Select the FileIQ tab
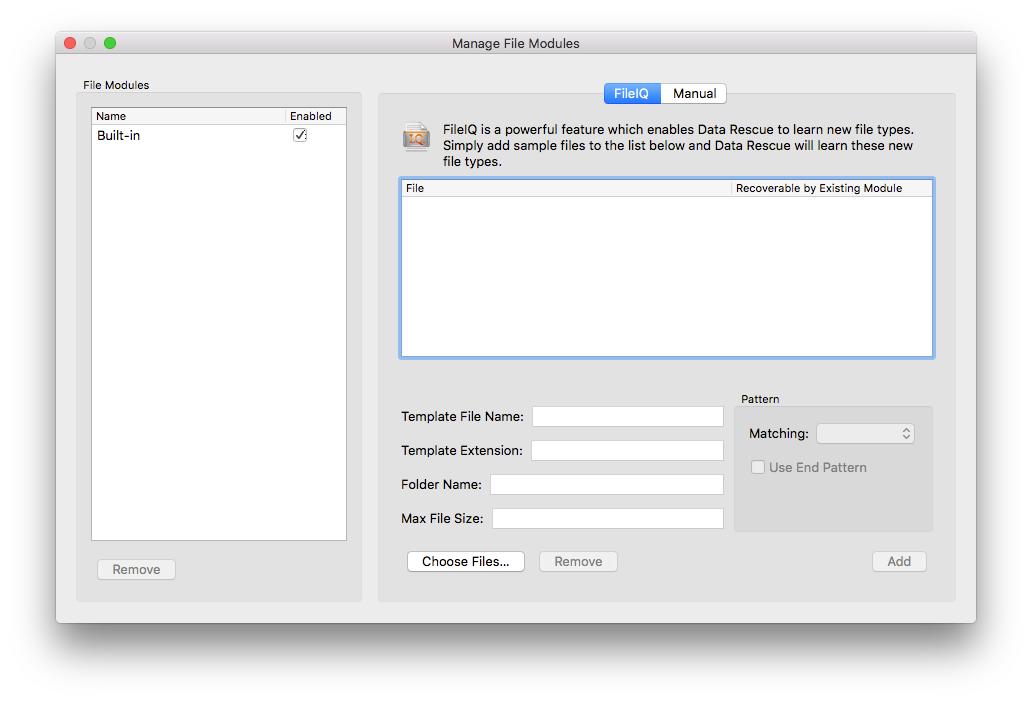Screen dimensions: 1032x703 [631, 93]
